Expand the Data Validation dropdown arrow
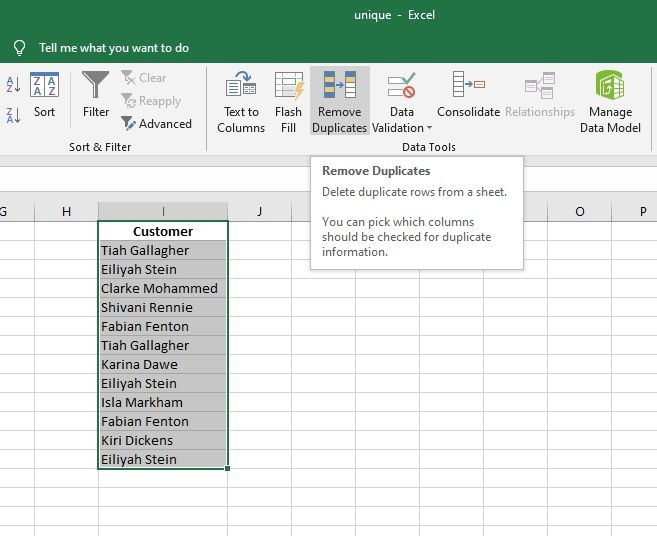This screenshot has height=536, width=657. click(x=429, y=128)
